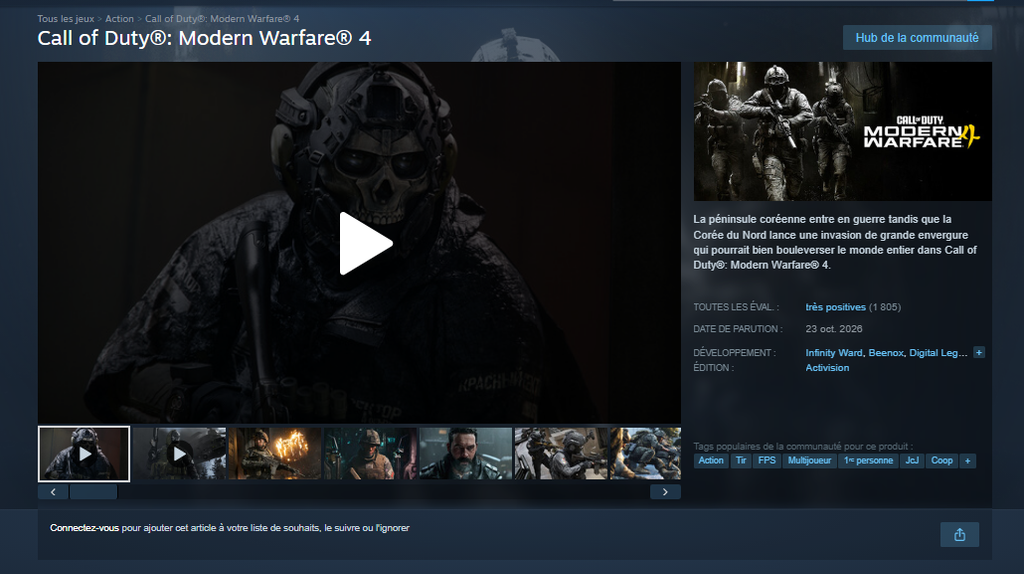Click the Modern Warfare 4 header image
Image resolution: width=1024 pixels, height=574 pixels.
click(x=842, y=131)
